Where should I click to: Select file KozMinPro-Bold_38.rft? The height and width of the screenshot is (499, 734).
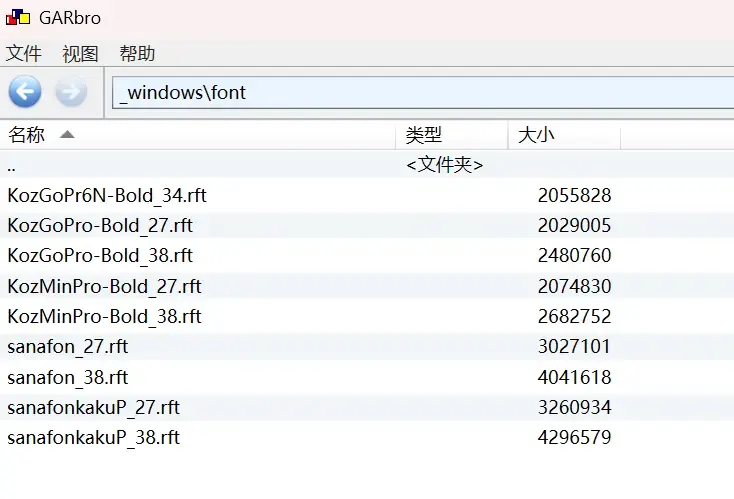[104, 316]
